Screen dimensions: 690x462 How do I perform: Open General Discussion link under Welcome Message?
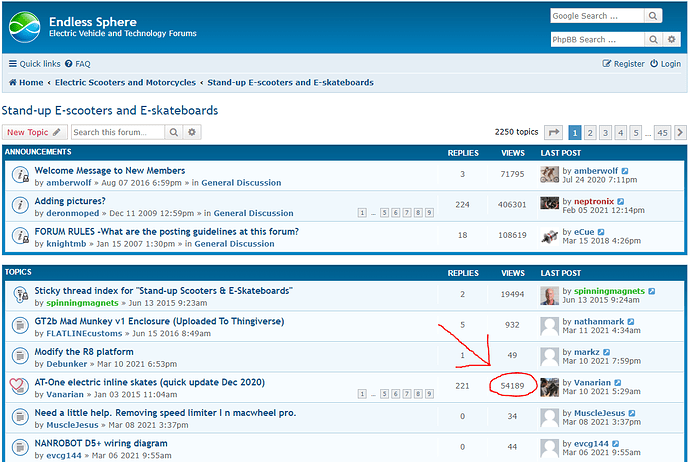[x=241, y=183]
